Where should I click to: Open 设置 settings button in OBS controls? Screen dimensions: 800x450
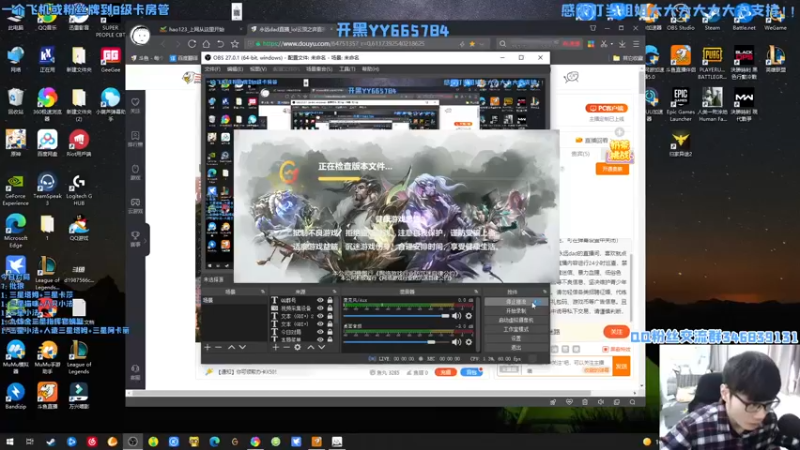click(x=516, y=339)
